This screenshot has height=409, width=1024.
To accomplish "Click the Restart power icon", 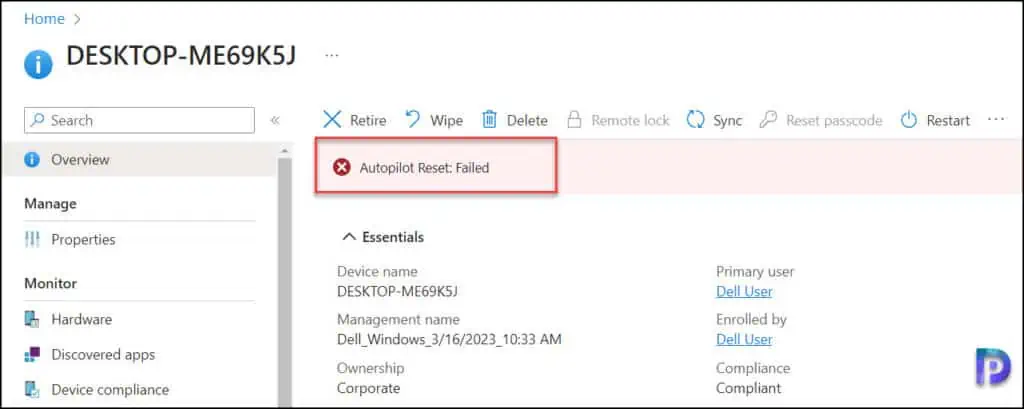I will 909,120.
